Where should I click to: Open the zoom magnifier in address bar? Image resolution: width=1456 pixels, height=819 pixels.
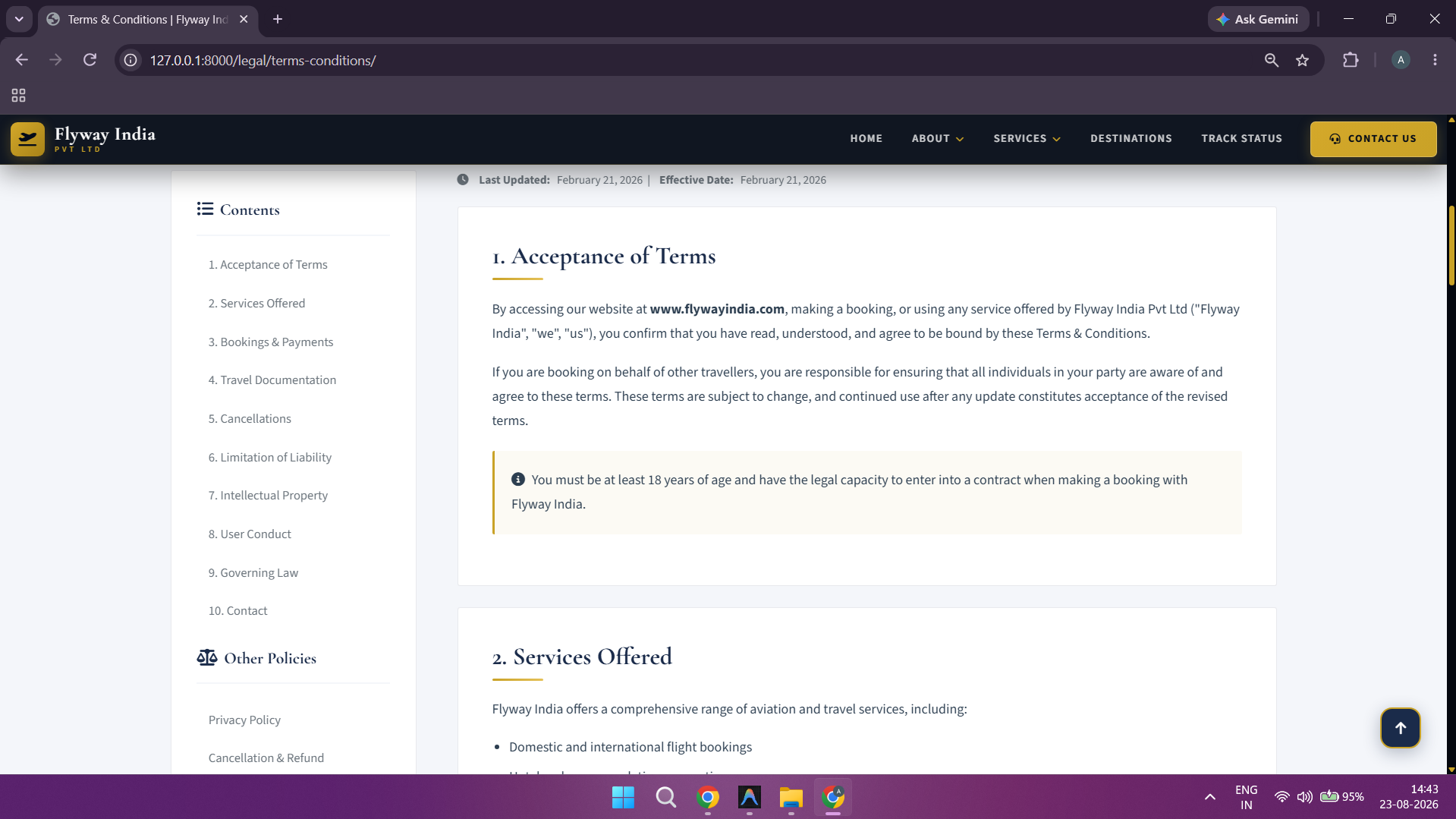pos(1271,60)
